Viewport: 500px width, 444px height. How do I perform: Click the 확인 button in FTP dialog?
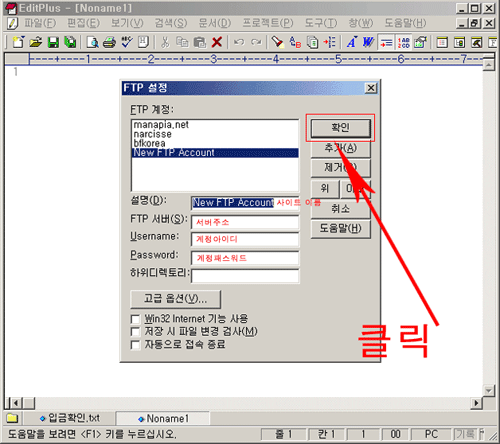point(340,128)
